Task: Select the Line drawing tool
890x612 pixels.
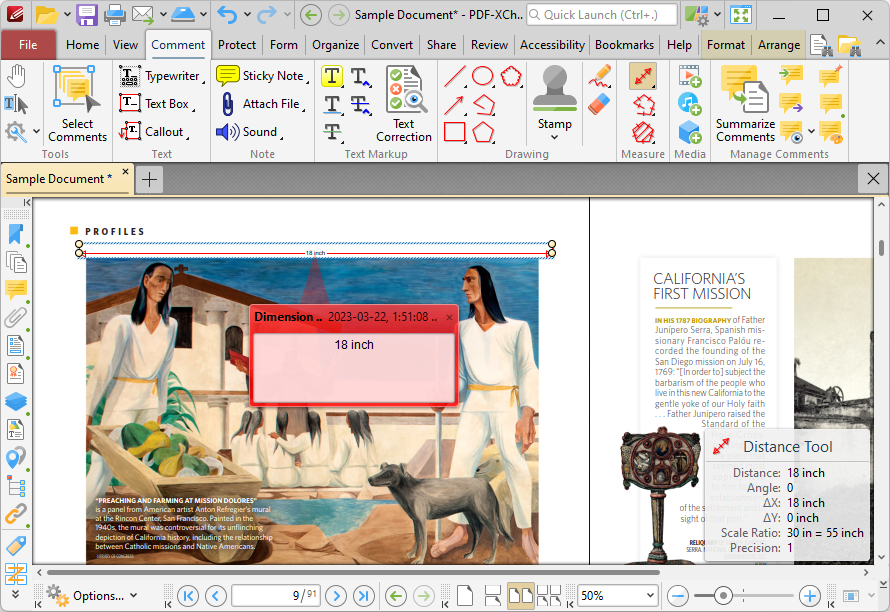Action: click(455, 76)
